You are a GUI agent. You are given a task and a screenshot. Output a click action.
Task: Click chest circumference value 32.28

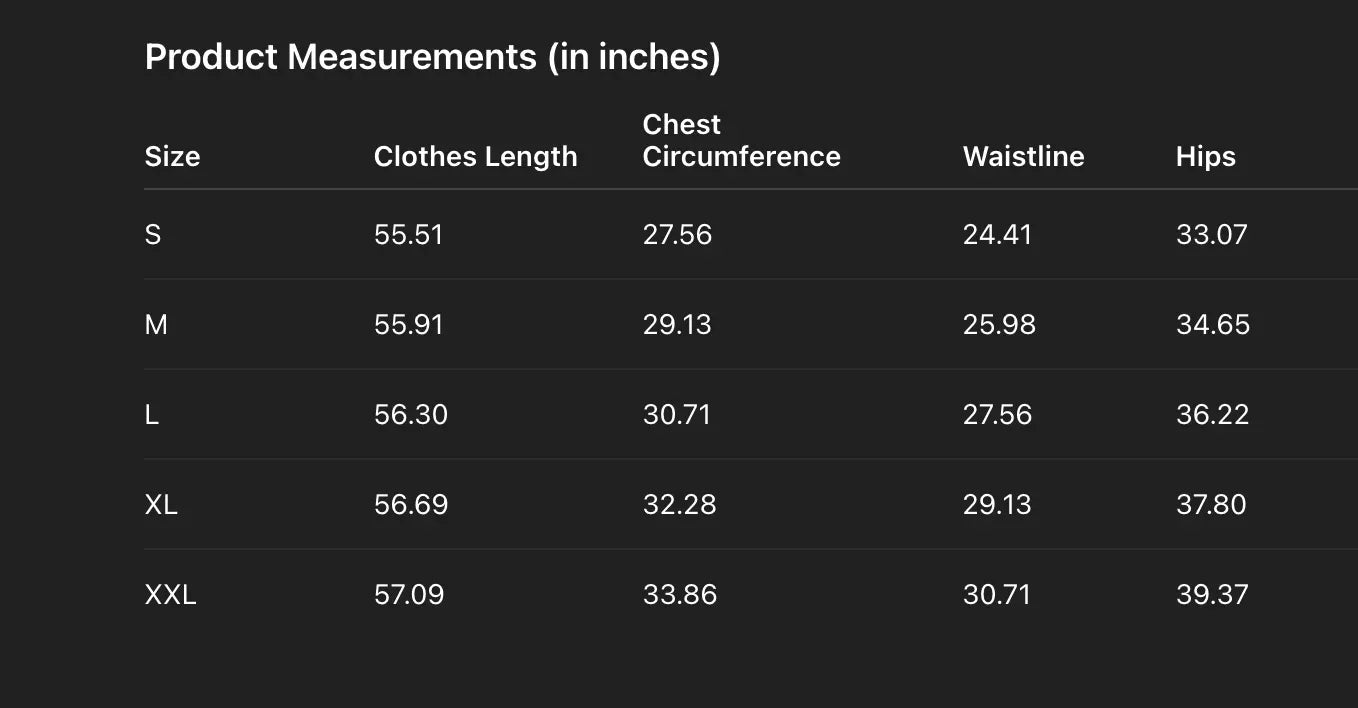pyautogui.click(x=679, y=505)
